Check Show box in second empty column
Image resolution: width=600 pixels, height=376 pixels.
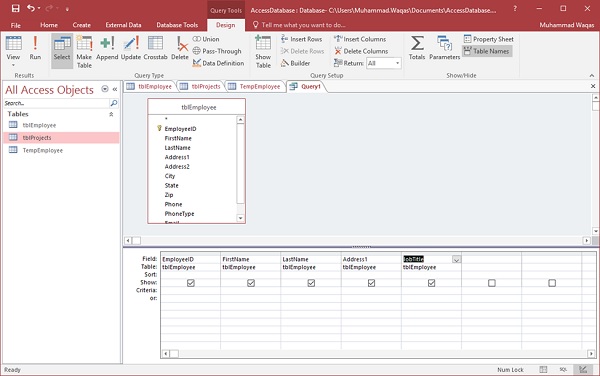(x=552, y=283)
